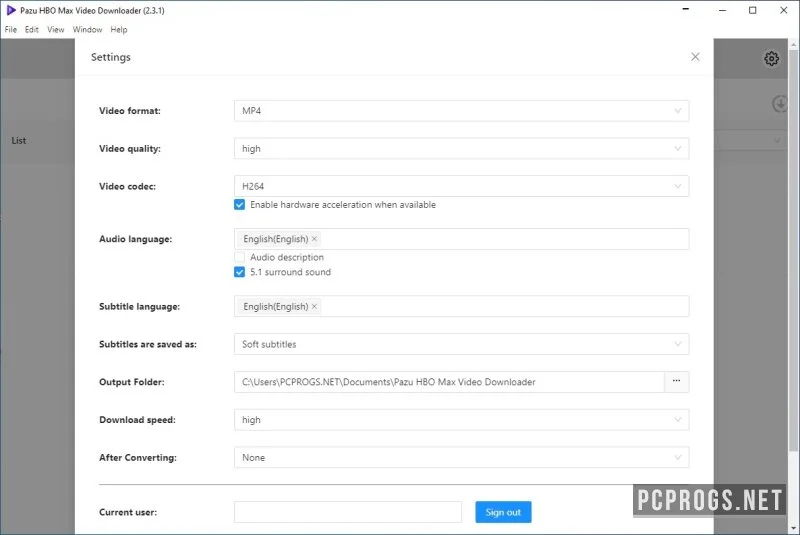Click the Current user text field
Viewport: 800px width, 535px height.
tap(348, 512)
